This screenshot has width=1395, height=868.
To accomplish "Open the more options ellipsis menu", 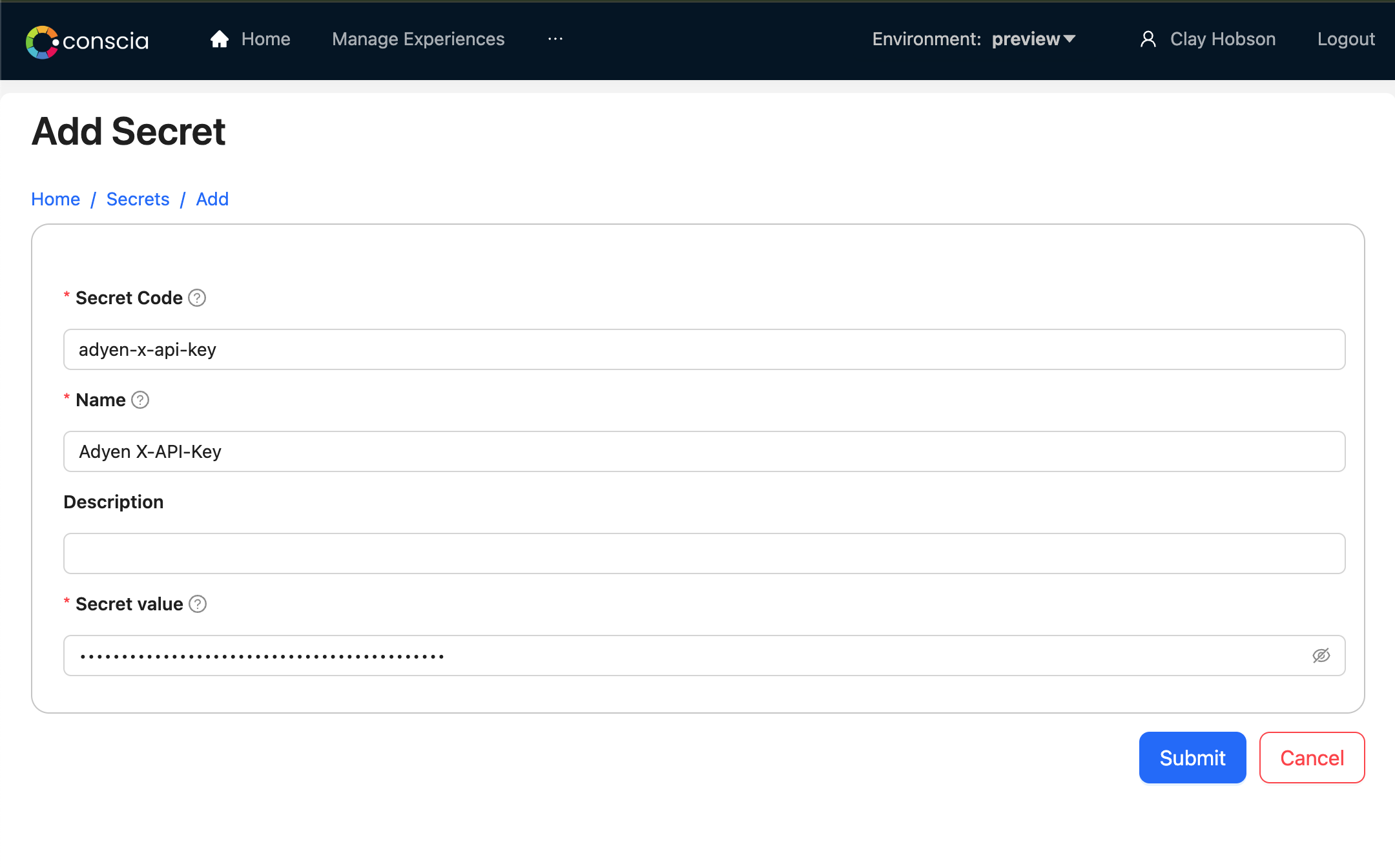I will [555, 39].
